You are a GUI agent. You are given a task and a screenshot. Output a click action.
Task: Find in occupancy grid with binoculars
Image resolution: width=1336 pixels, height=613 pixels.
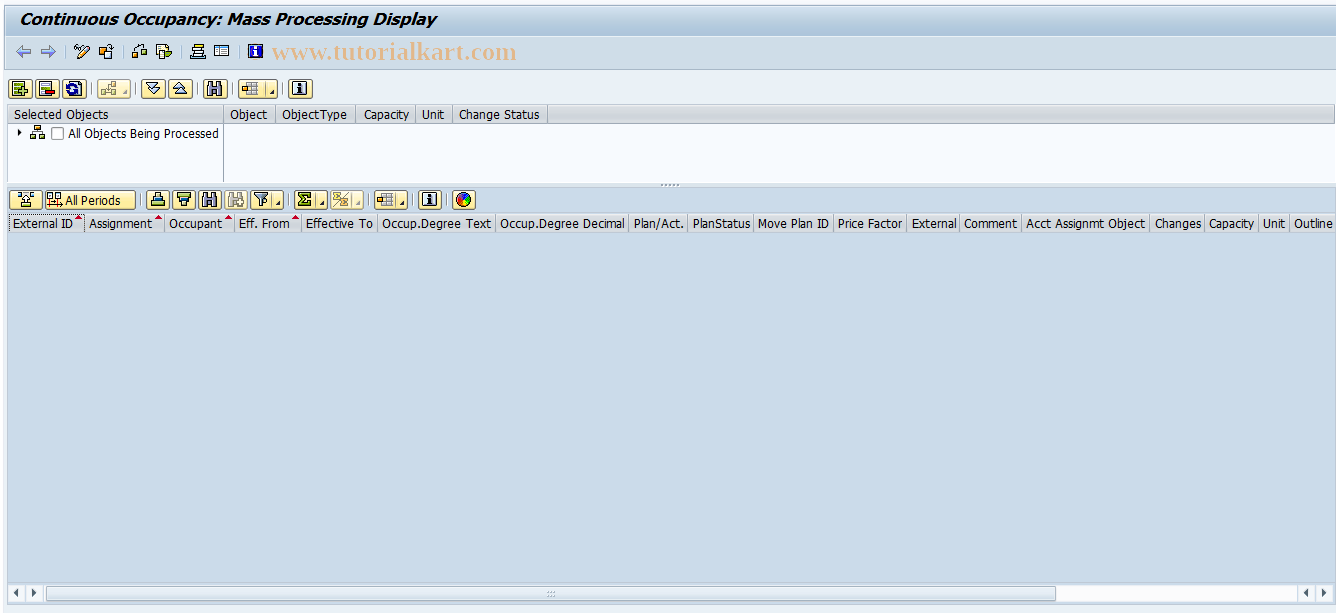(210, 200)
